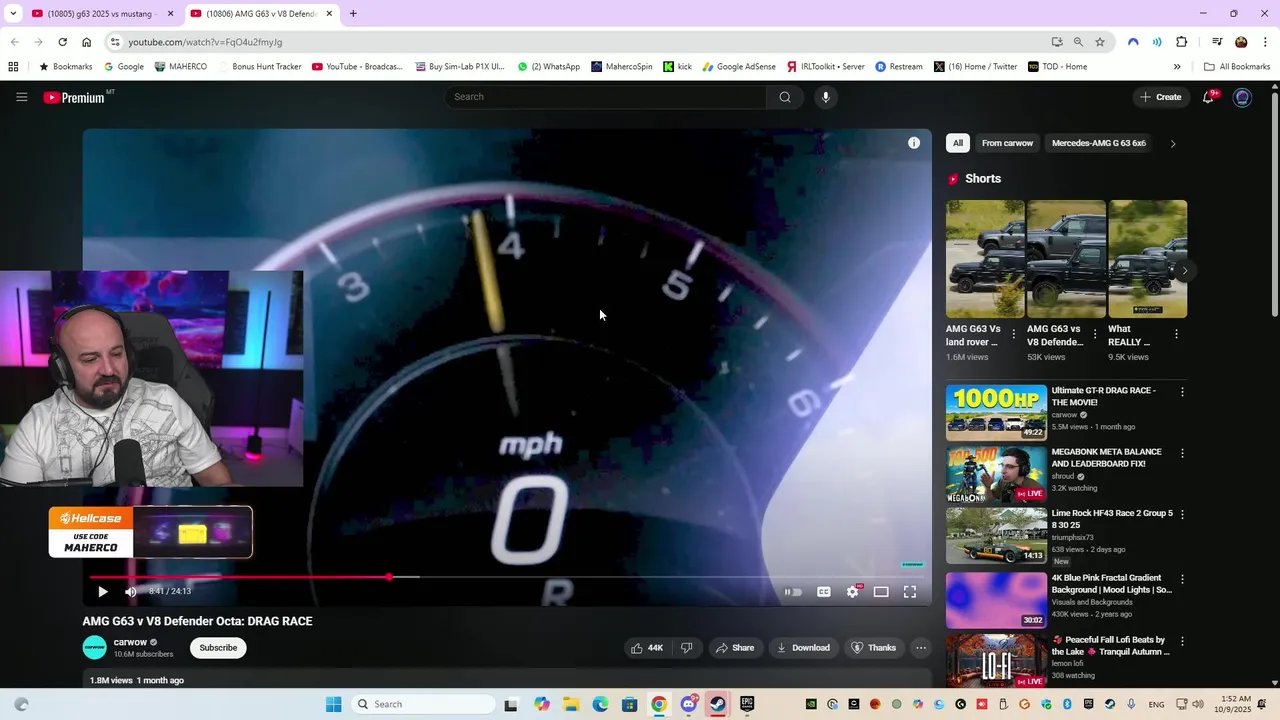The image size is (1280, 720).
Task: Open player settings gear
Action: click(x=853, y=592)
